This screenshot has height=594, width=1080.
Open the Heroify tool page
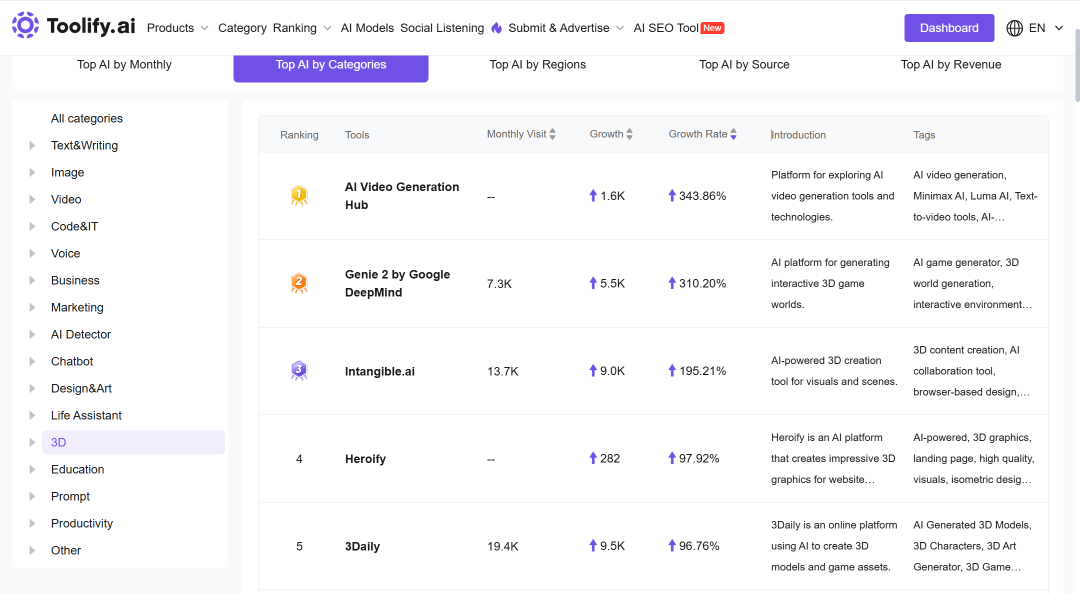(365, 459)
